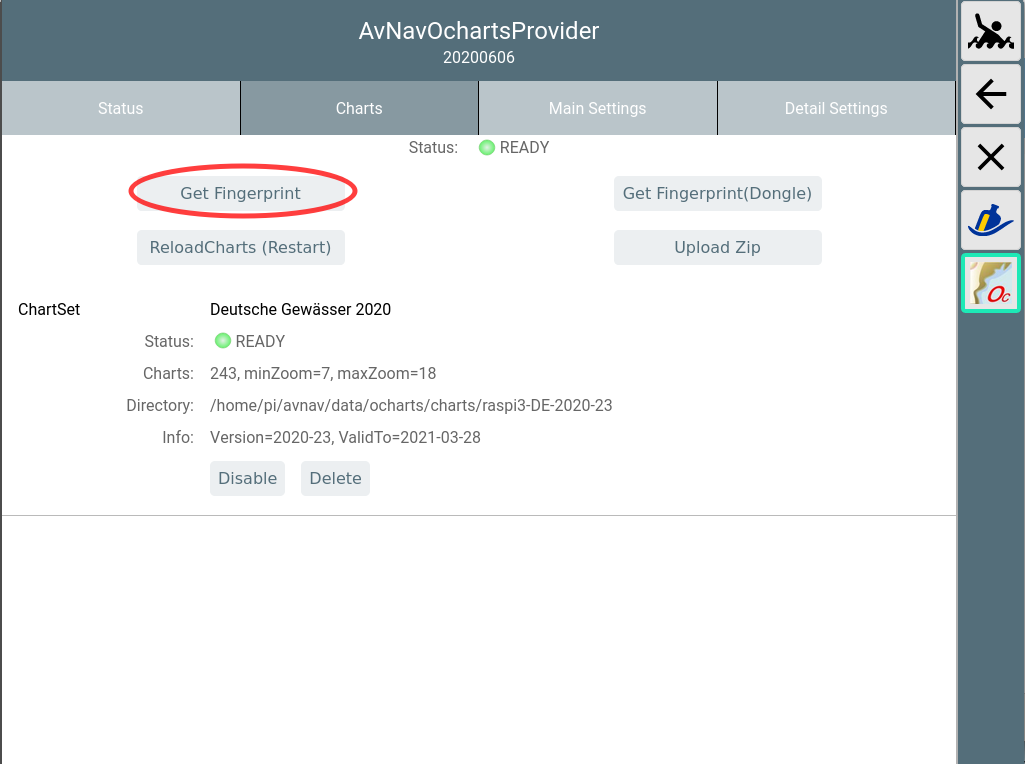Screen dimensions: 1025x764
Task: Click Get Fingerprint(Dongle) button
Action: coord(718,193)
